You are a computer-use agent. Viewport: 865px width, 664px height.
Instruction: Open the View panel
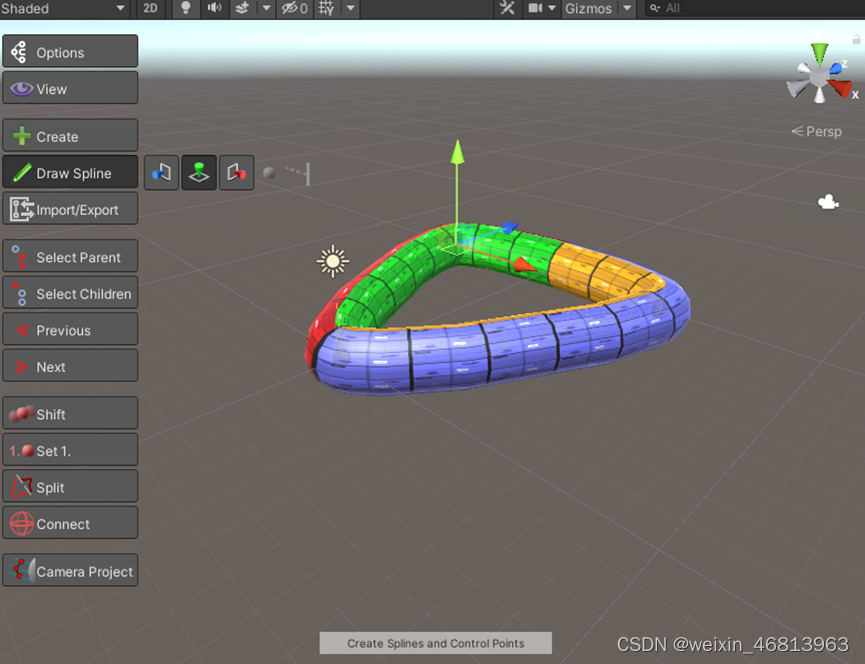click(70, 88)
